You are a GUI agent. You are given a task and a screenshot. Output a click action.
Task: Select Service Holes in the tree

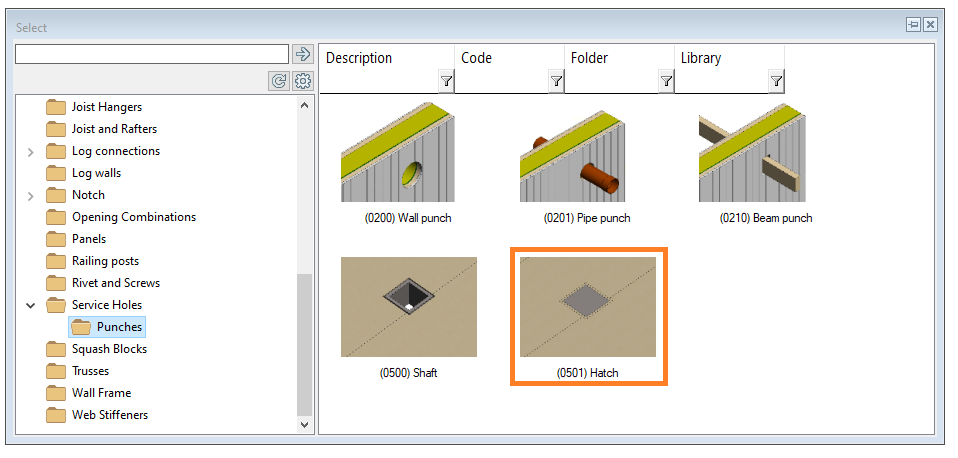(107, 305)
